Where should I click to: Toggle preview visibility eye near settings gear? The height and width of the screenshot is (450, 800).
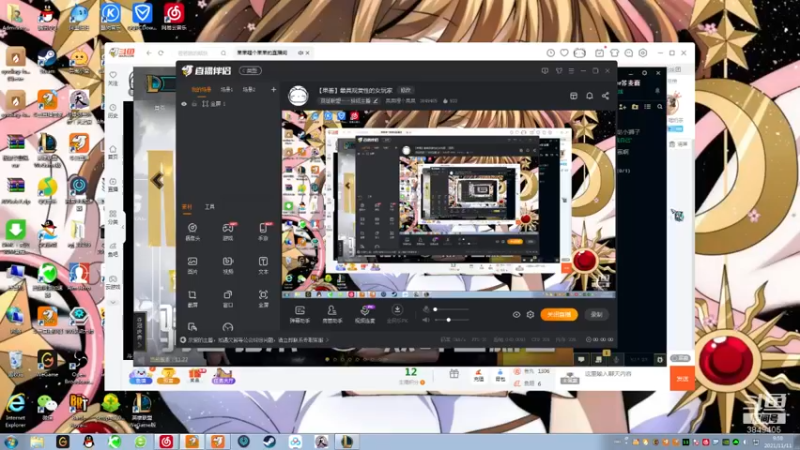(x=516, y=315)
